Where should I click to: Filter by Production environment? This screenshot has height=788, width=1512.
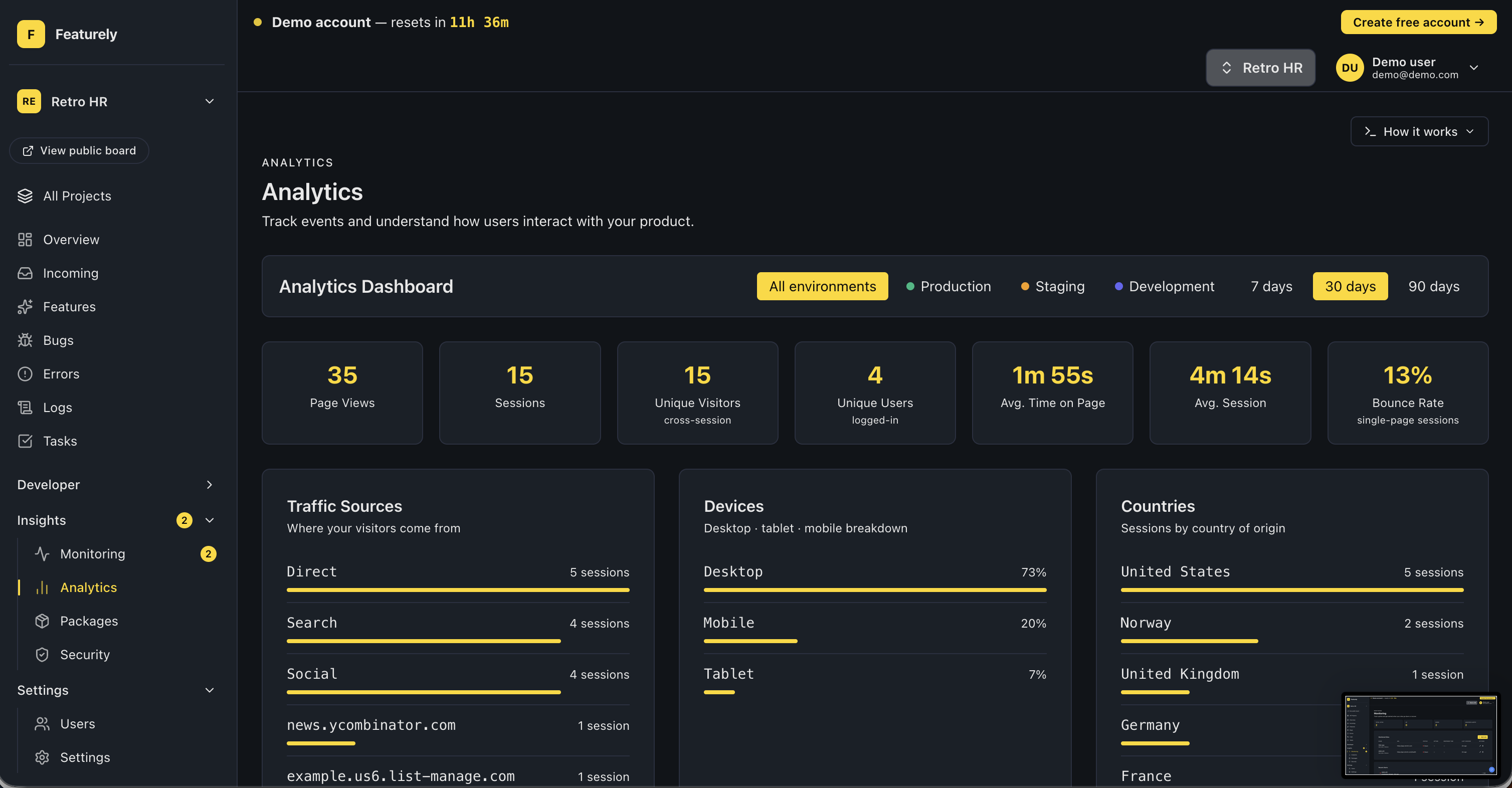coord(948,286)
